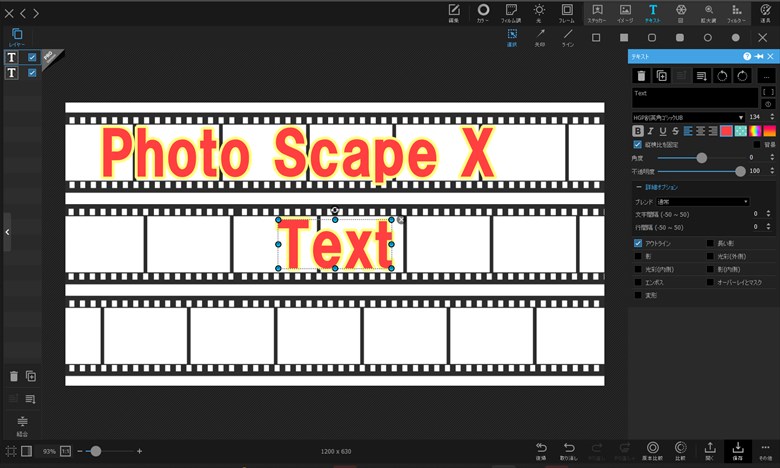
Task: Open the more options ellipsis in text panel
Action: 766,76
